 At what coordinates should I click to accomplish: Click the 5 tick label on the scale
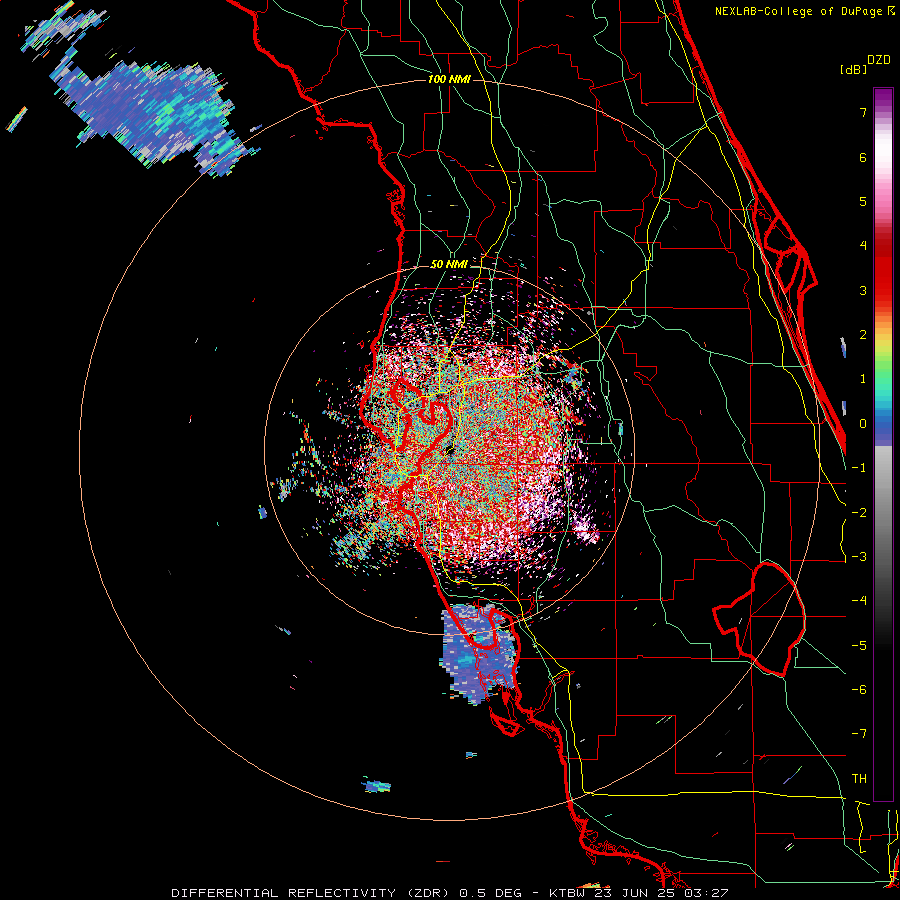coord(863,201)
